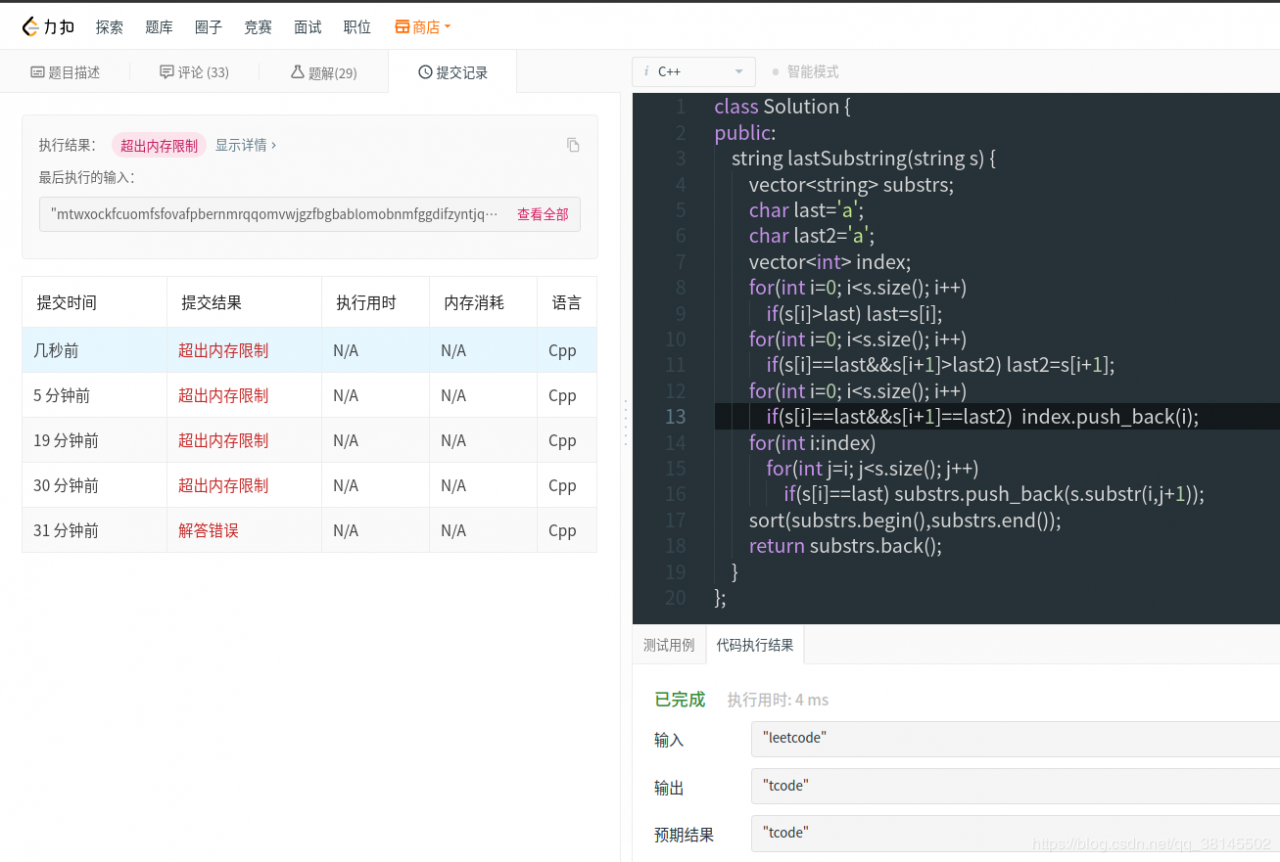The image size is (1280, 862).
Task: Click the 'vector<string> substrs;' code line
Action: [851, 184]
